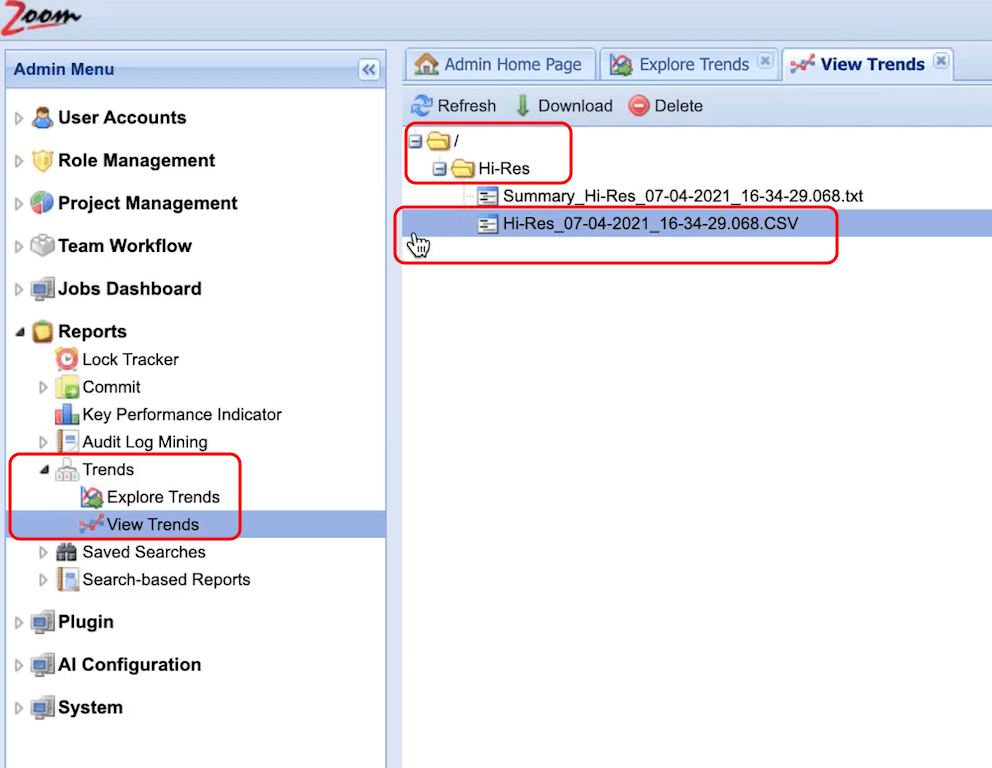Collapse the Hi-Res folder in file tree
The height and width of the screenshot is (768, 992).
pos(440,169)
